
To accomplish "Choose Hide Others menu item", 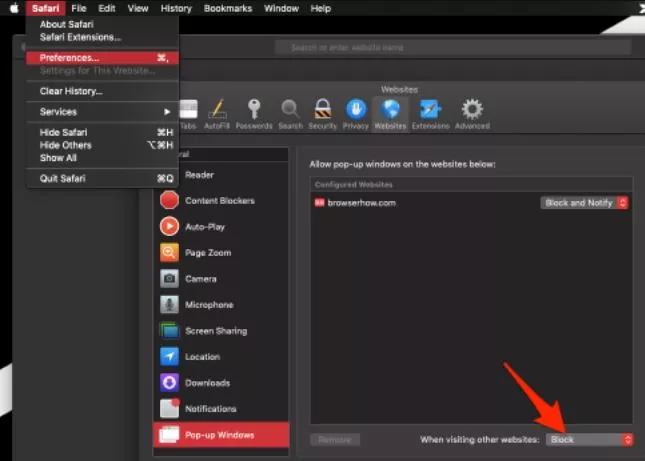I will click(x=102, y=145).
